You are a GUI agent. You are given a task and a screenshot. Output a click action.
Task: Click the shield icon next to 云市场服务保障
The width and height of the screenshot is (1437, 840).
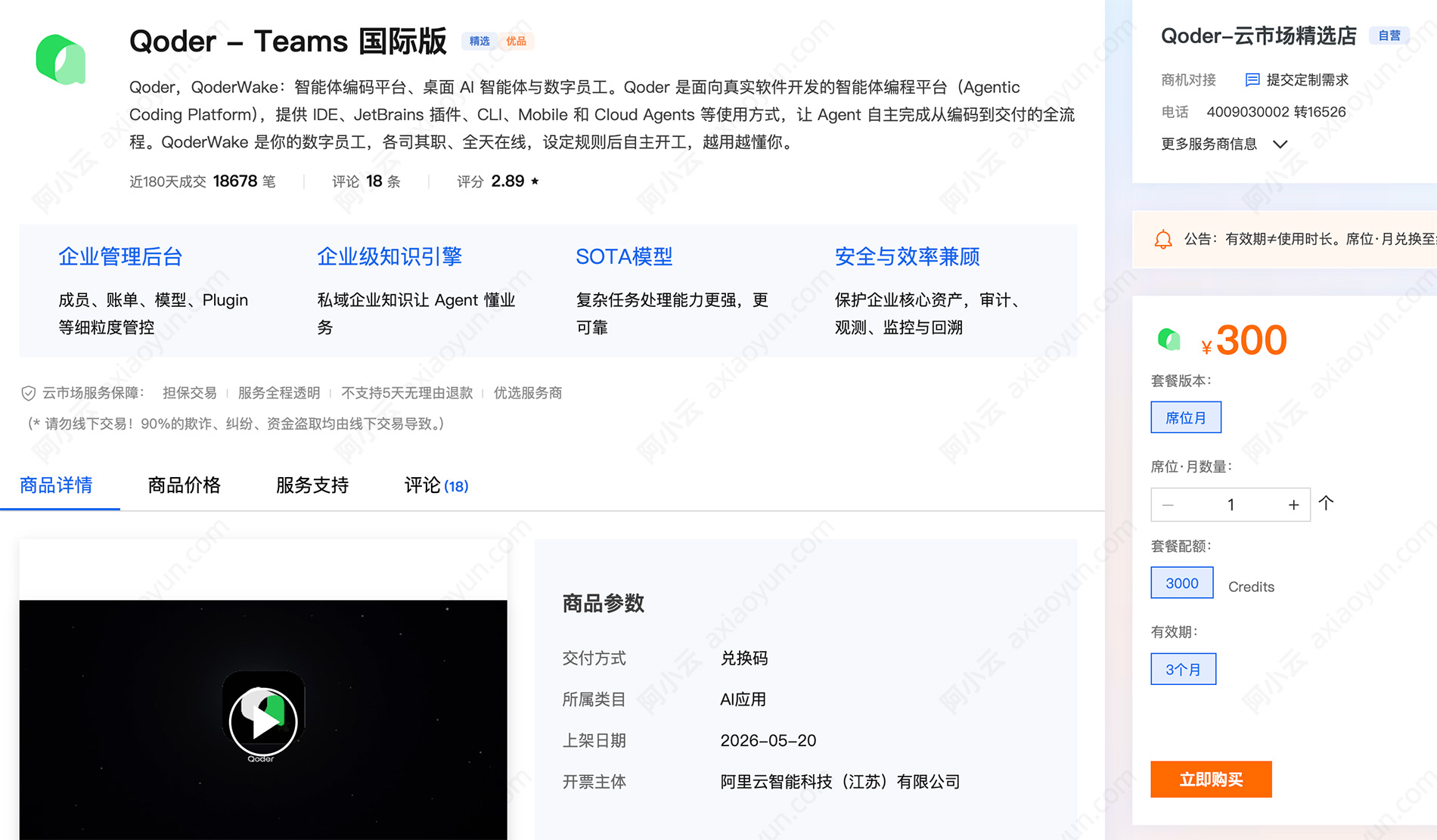(28, 393)
